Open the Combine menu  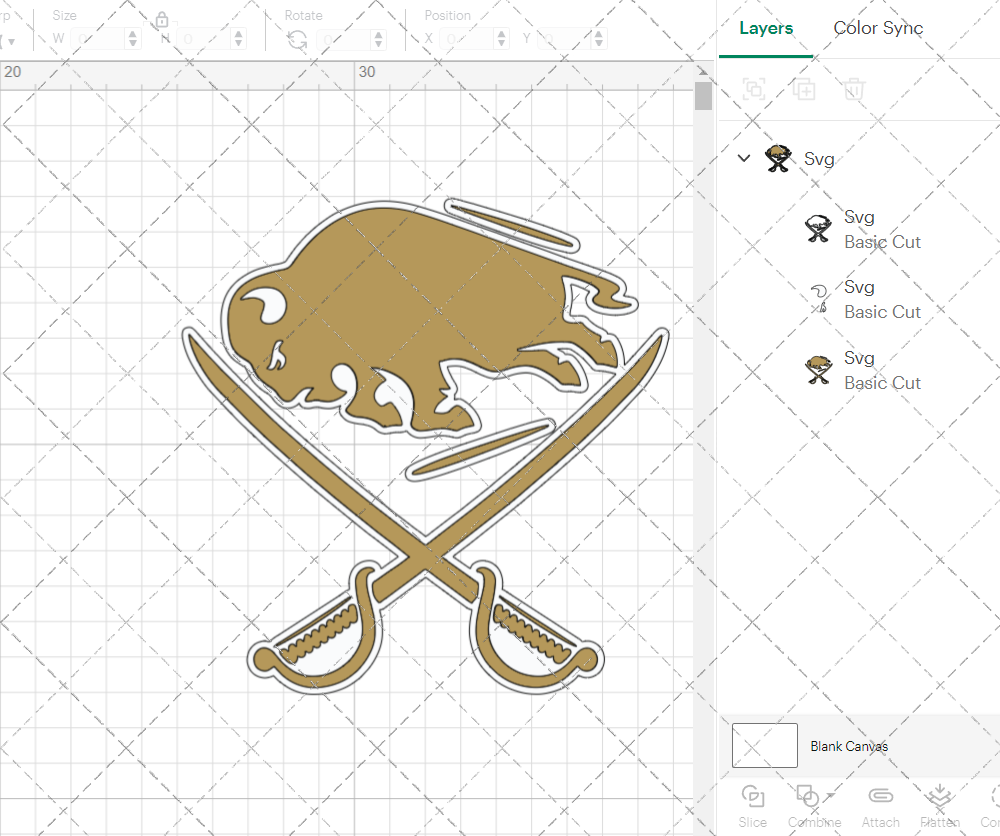pyautogui.click(x=814, y=807)
